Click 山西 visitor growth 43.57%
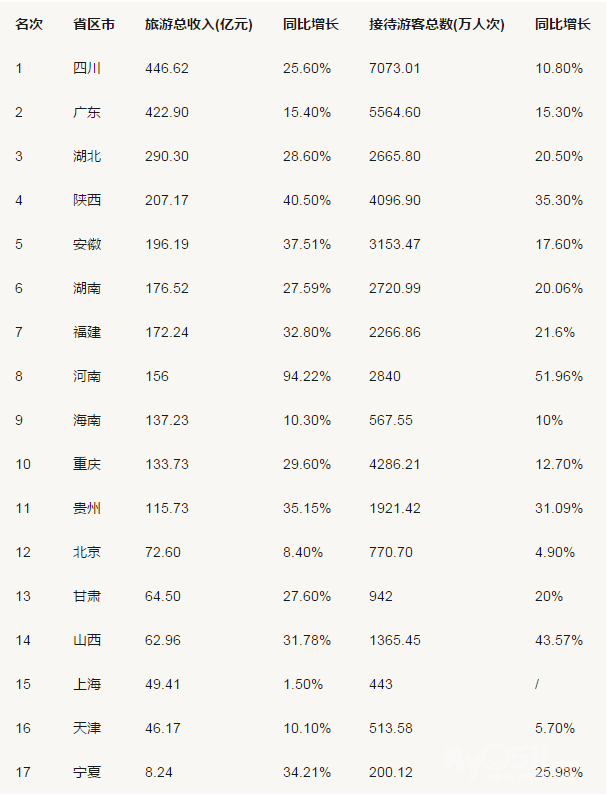Screen dimensions: 607x795 point(559,640)
